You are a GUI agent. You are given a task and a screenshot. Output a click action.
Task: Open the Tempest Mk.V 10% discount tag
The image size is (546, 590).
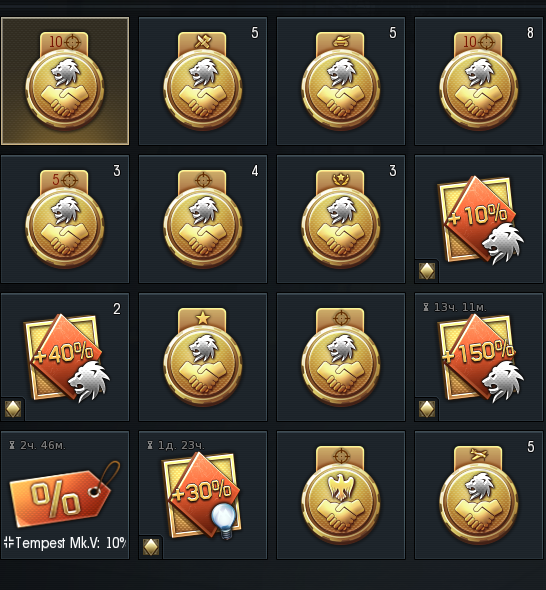coord(65,495)
